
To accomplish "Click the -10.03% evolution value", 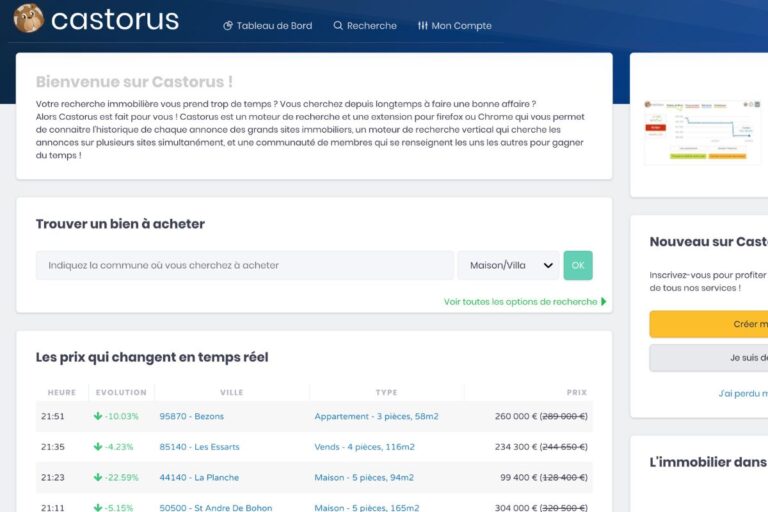I will [121, 416].
